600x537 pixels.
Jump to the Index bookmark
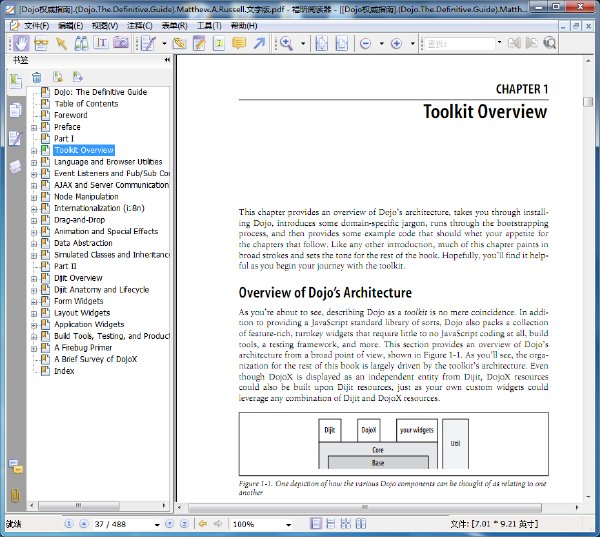point(64,371)
